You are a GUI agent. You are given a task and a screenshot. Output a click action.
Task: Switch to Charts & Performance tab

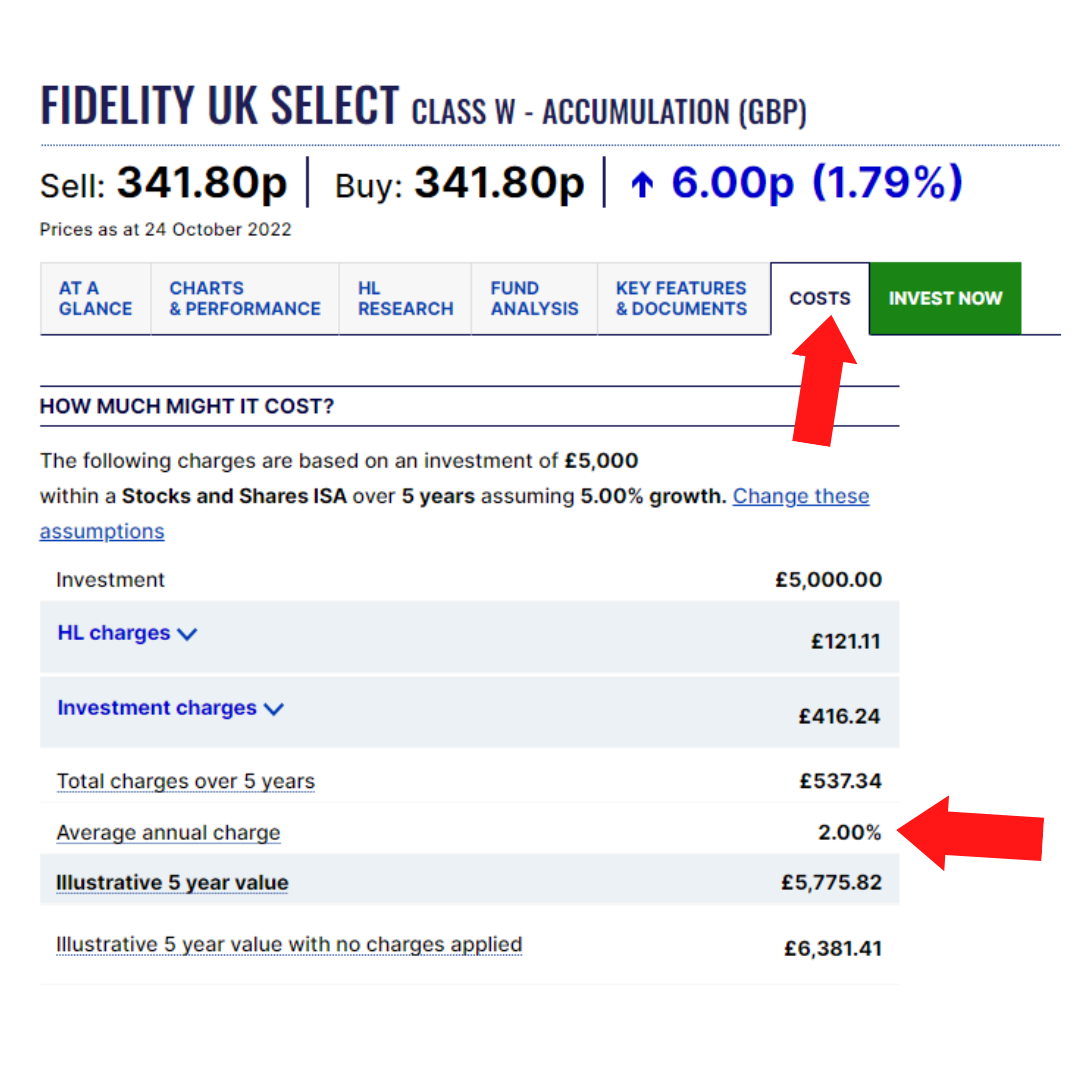245,298
